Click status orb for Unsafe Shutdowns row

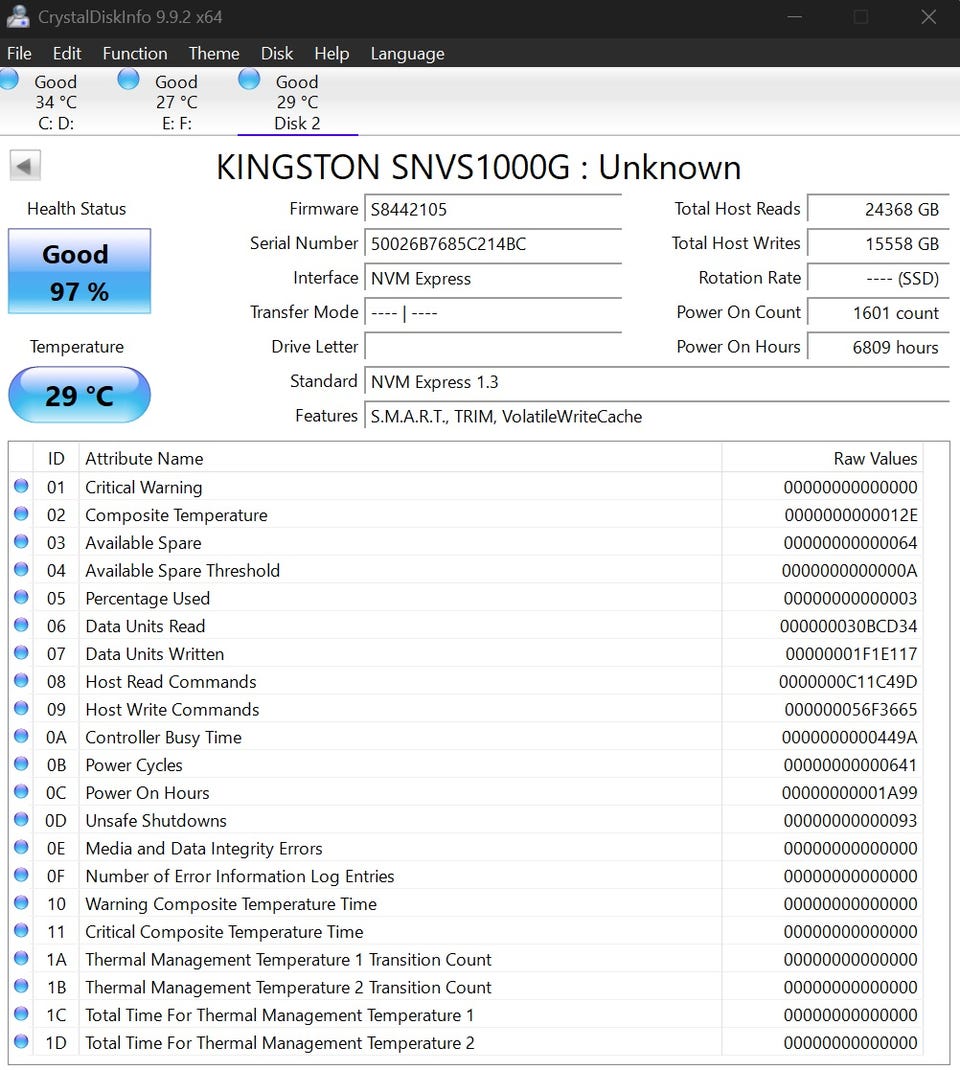[x=21, y=820]
